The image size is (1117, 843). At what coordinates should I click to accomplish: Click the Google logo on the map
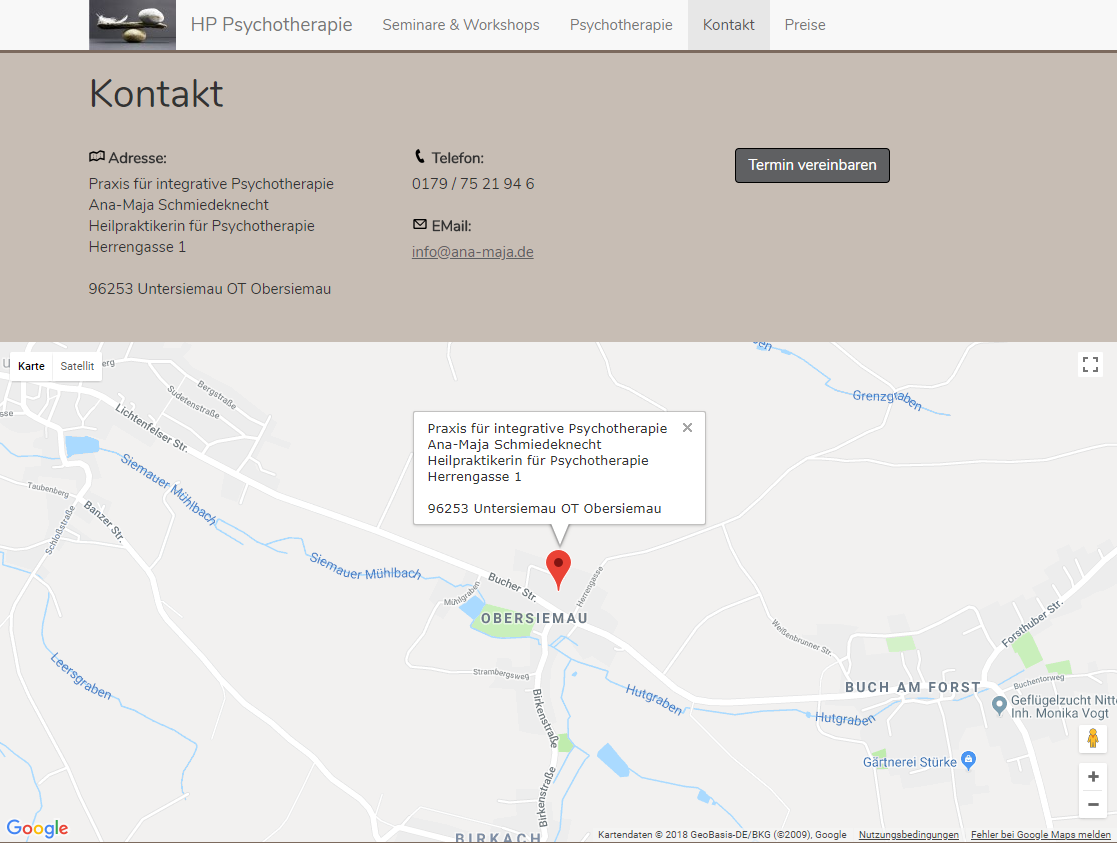(x=38, y=828)
